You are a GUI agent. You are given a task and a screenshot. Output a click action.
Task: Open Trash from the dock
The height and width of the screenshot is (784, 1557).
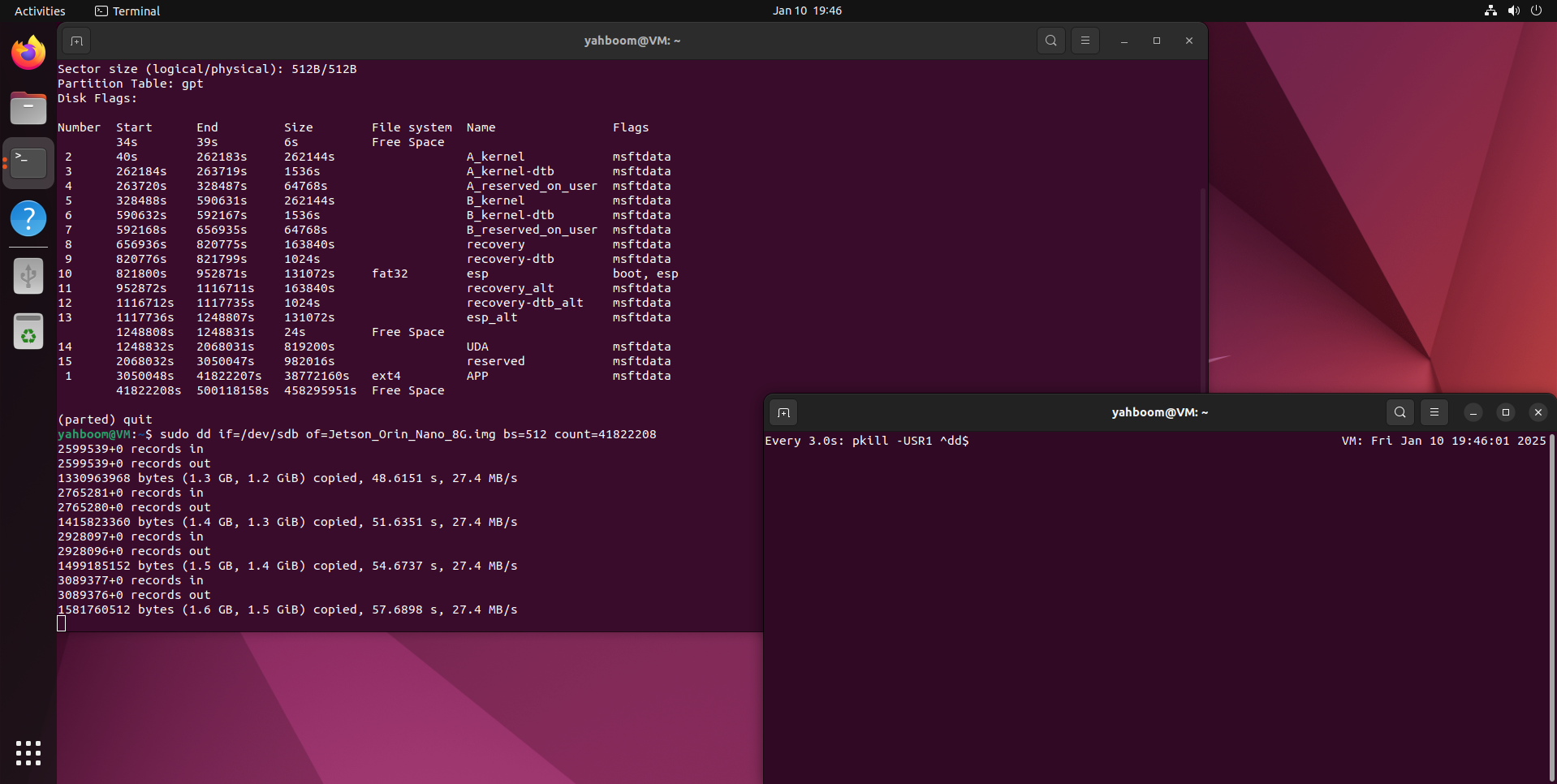tap(28, 332)
